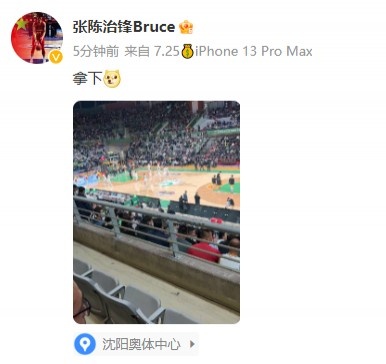Viewport: 386px width, 364px height.
Task: Open 张陈治锋Bruce's profile avatar
Action: [37, 38]
